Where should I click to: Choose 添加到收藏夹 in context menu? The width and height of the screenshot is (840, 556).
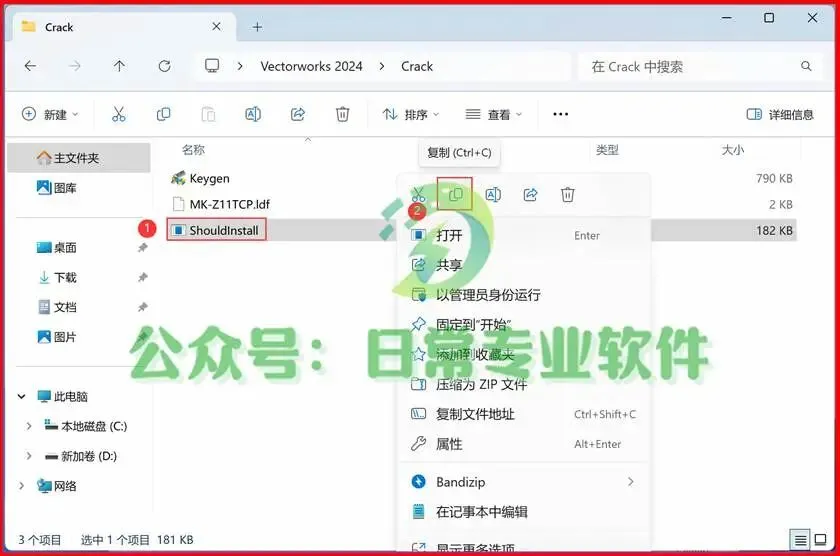523,354
